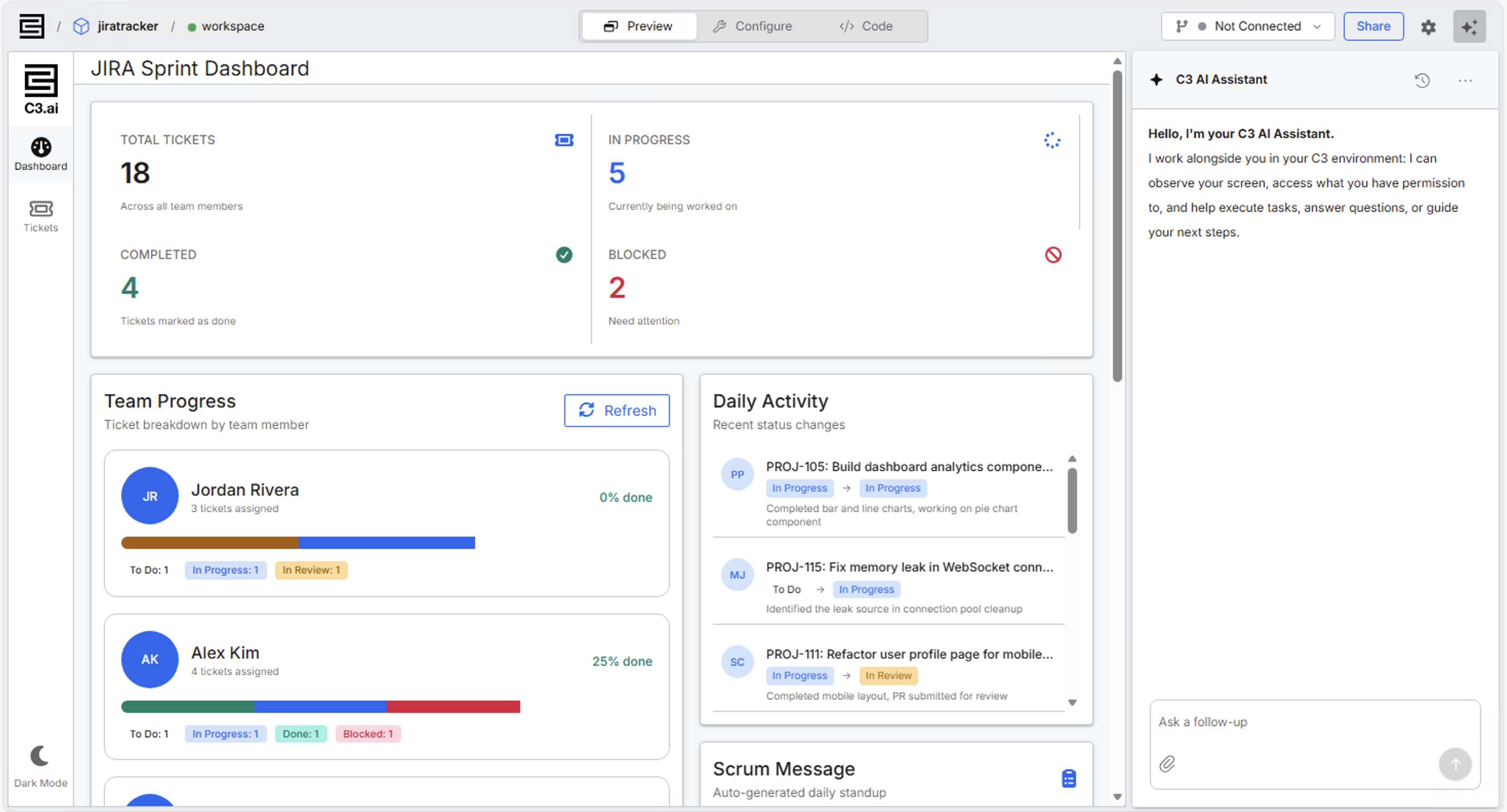Click Daily Activity scroll up arrow
The width and height of the screenshot is (1507, 812).
1072,459
